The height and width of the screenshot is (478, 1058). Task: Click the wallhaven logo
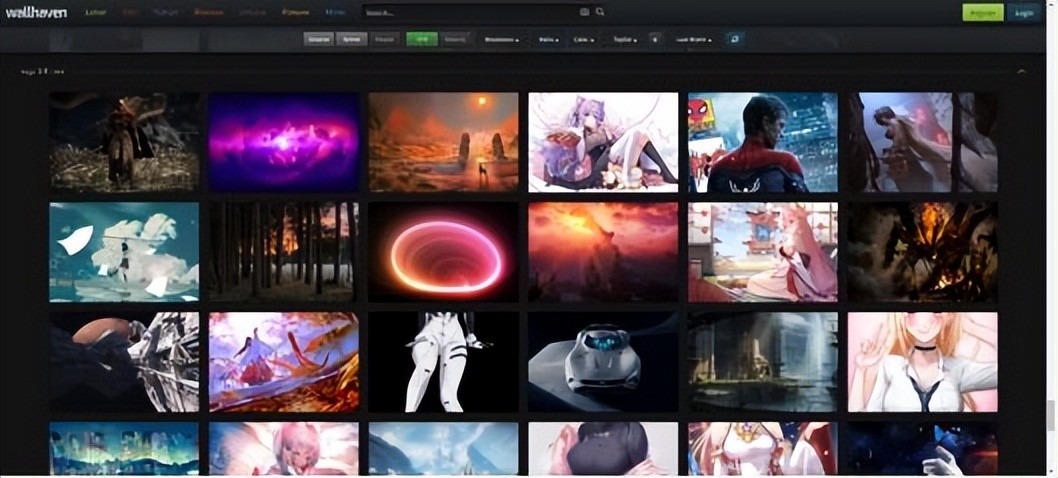[36, 12]
